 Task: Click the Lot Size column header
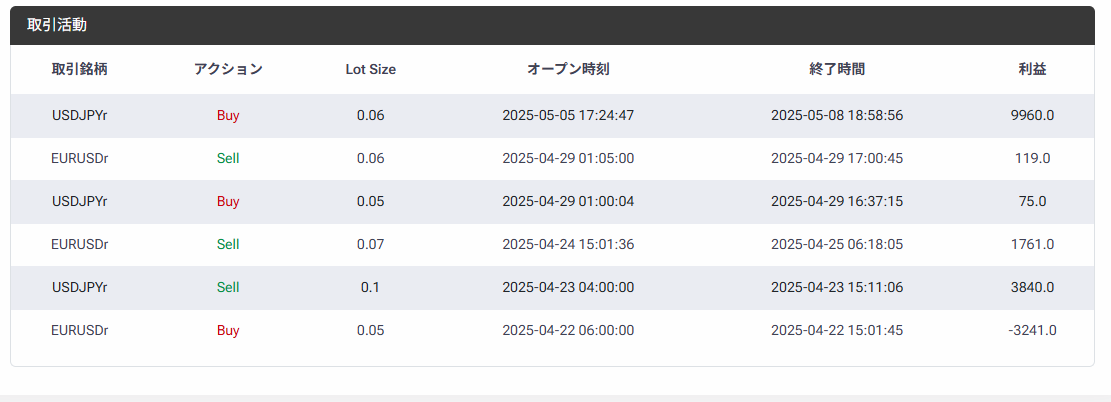(371, 69)
